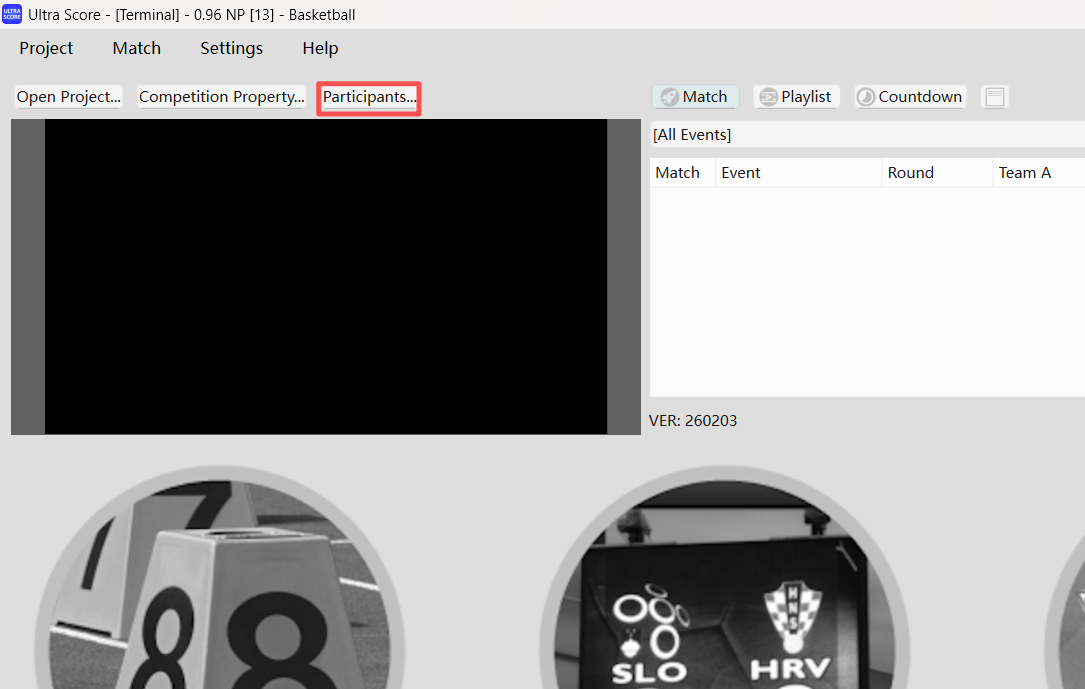Click the highlighted Participants... button
1085x689 pixels.
(369, 97)
